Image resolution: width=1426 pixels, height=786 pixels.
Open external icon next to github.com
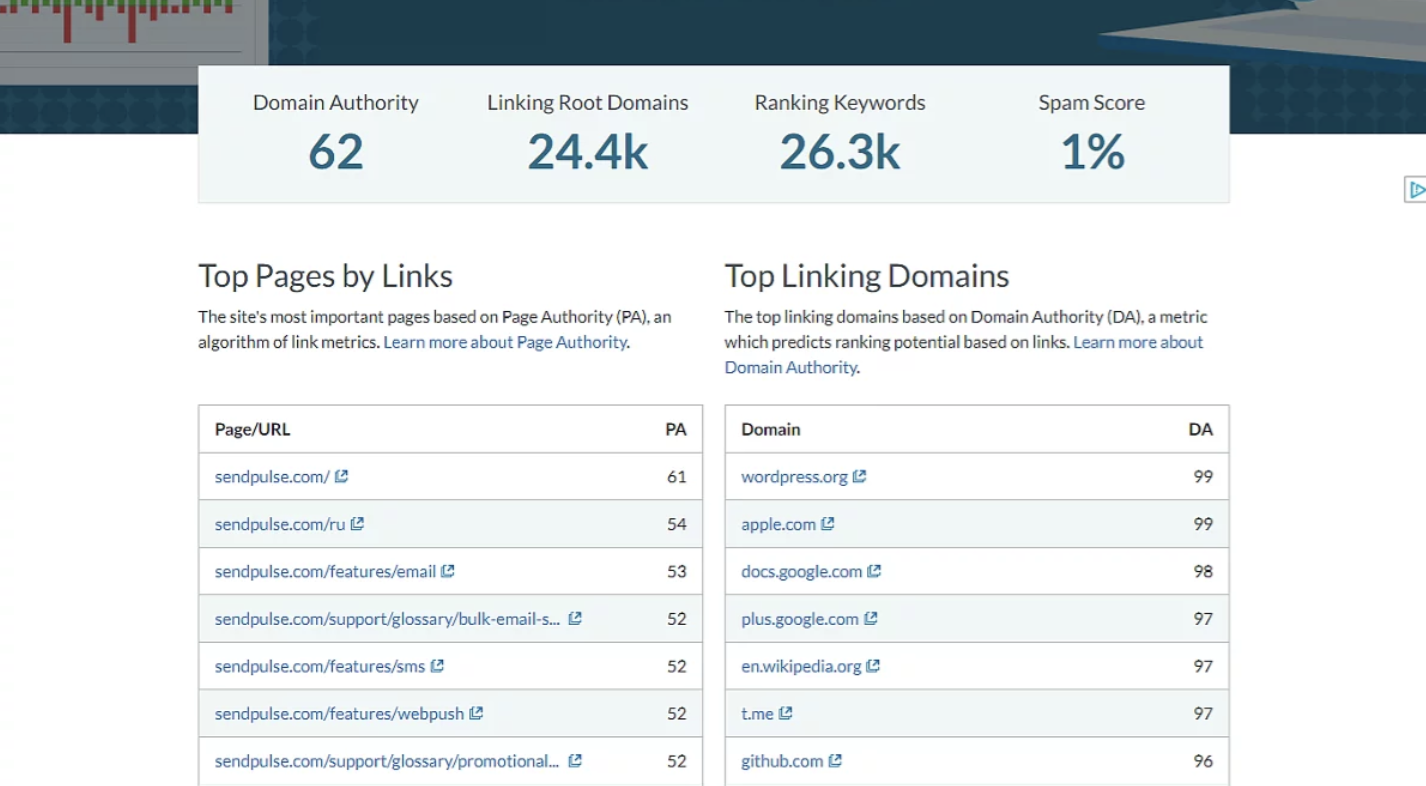pyautogui.click(x=835, y=761)
